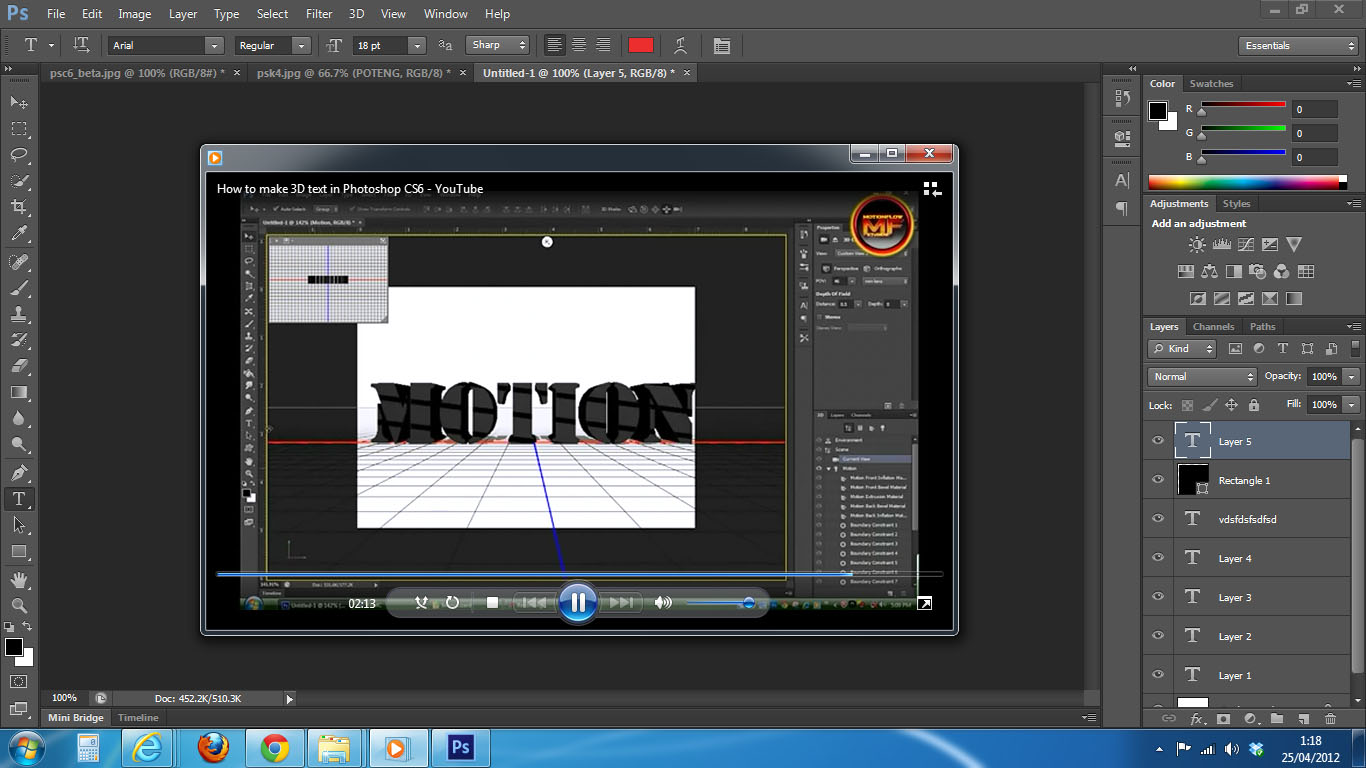This screenshot has width=1366, height=768.
Task: Switch to the Swatches tab
Action: [1211, 83]
